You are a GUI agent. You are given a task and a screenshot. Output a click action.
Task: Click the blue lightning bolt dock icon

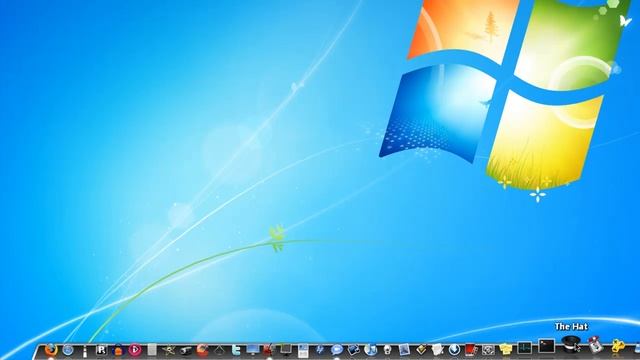point(320,350)
